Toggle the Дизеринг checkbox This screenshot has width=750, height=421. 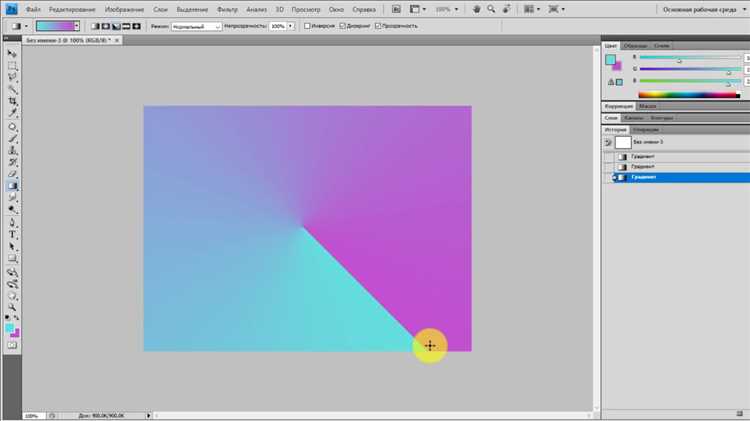pyautogui.click(x=342, y=26)
